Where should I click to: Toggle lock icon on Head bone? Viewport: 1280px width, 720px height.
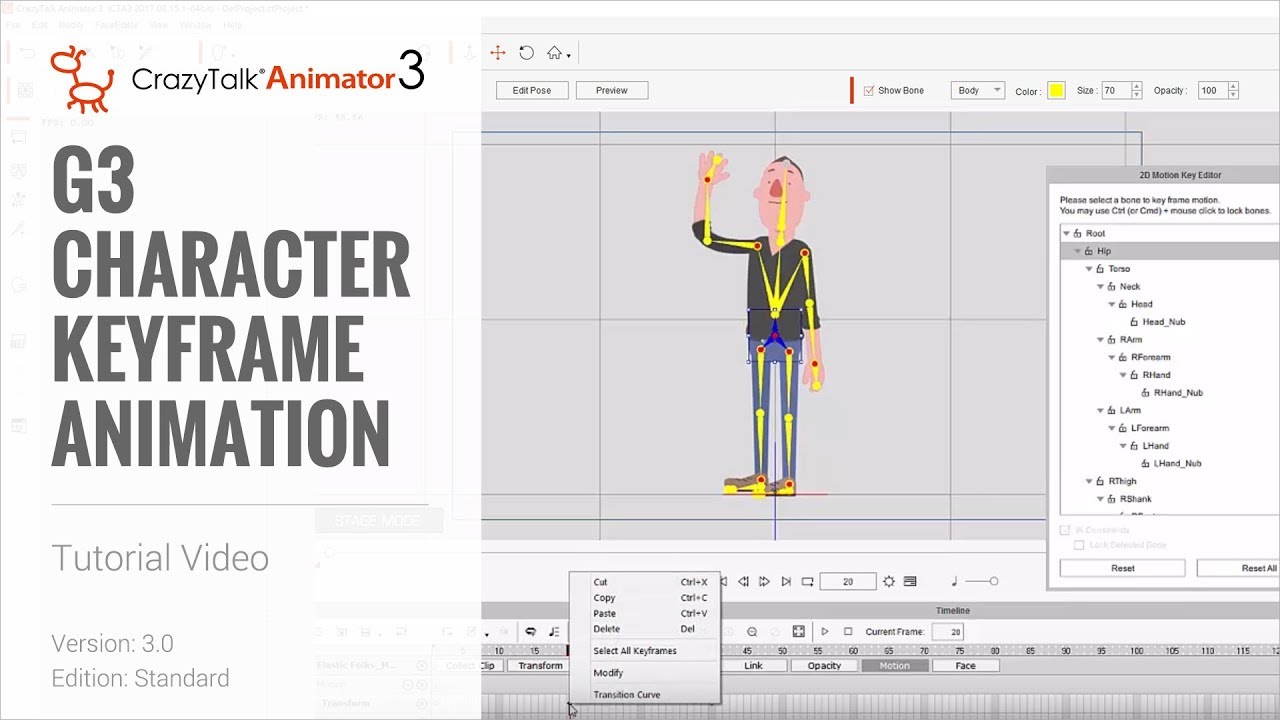point(1123,304)
